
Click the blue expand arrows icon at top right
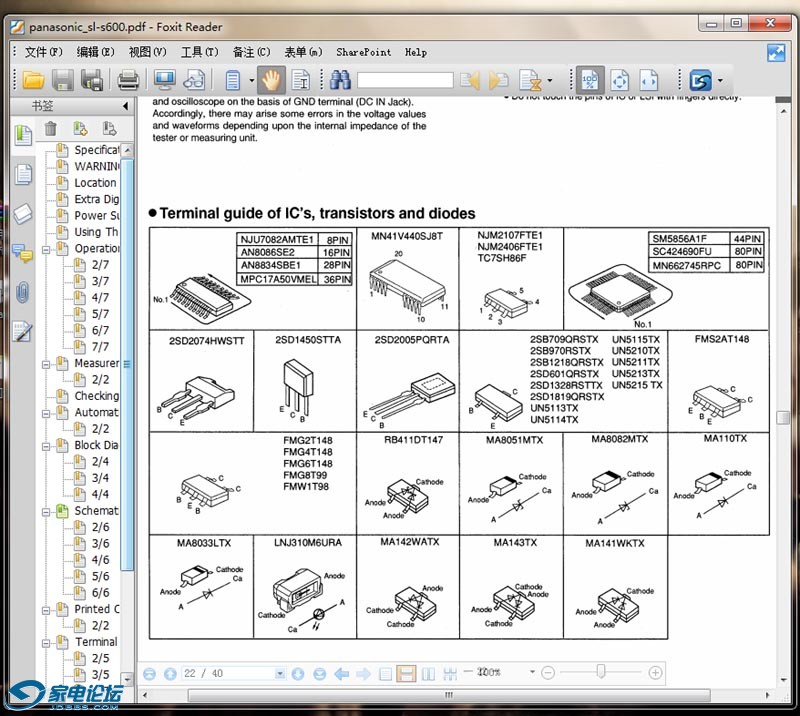[776, 53]
